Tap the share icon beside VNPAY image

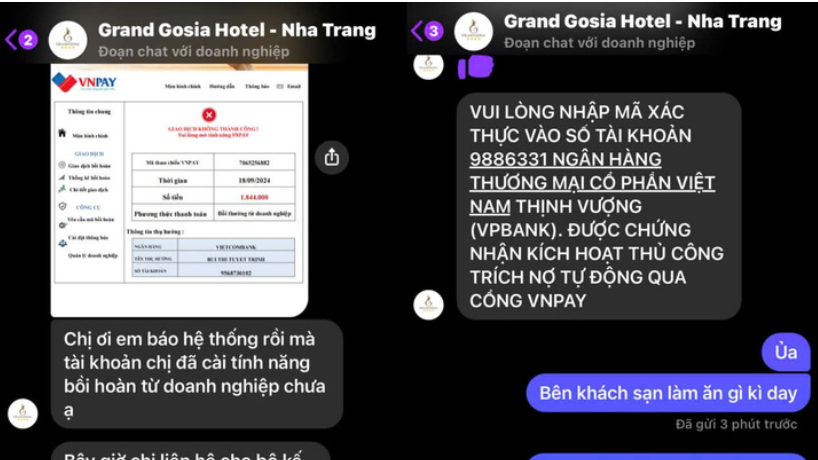coord(332,157)
